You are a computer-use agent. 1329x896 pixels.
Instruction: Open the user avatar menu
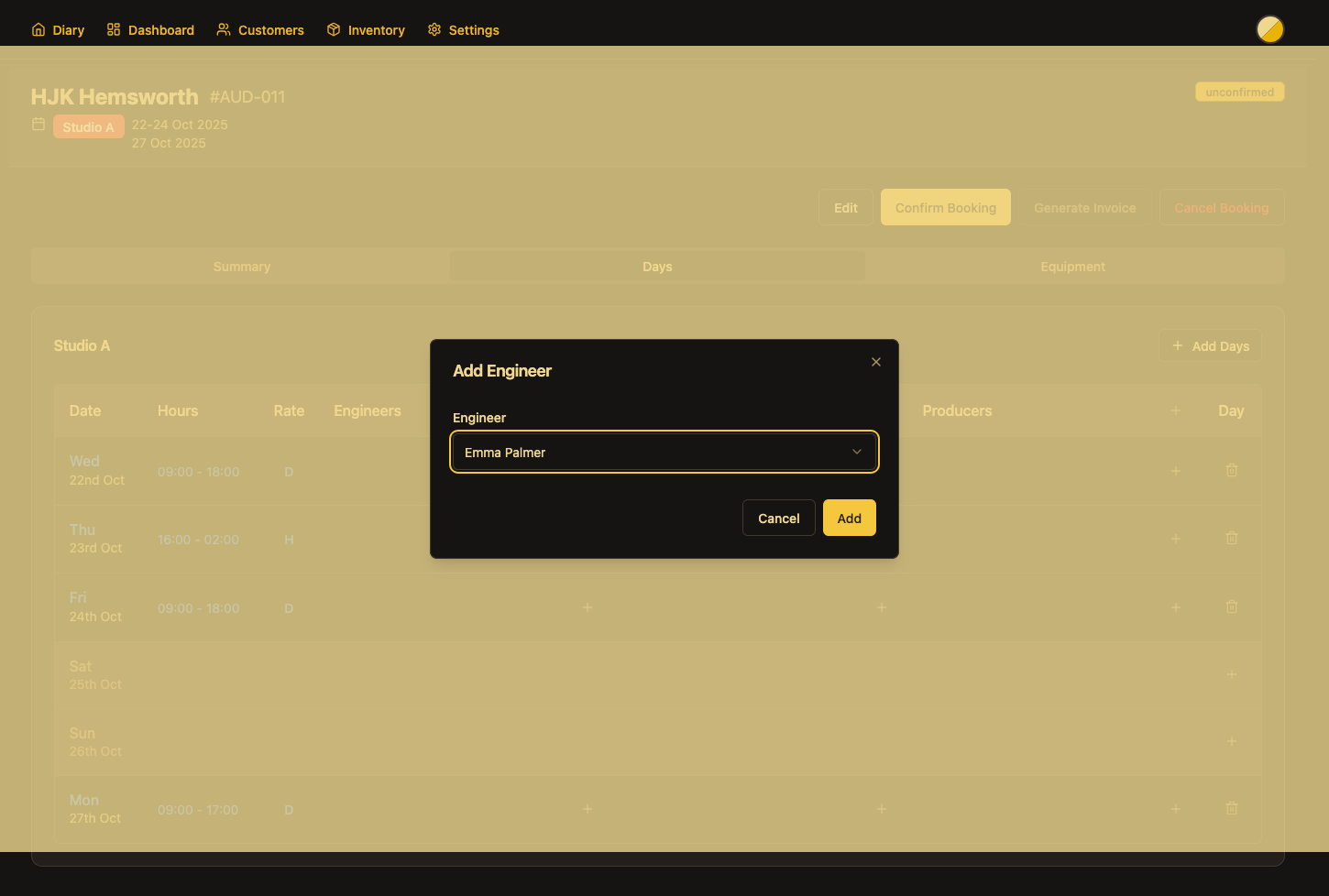click(x=1269, y=29)
